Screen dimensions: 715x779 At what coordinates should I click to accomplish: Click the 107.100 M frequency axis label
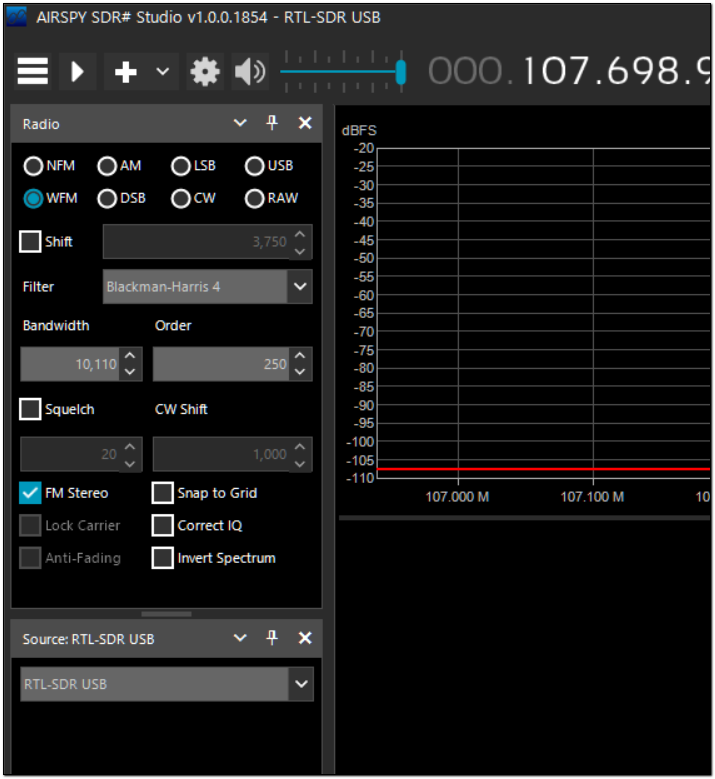point(592,497)
